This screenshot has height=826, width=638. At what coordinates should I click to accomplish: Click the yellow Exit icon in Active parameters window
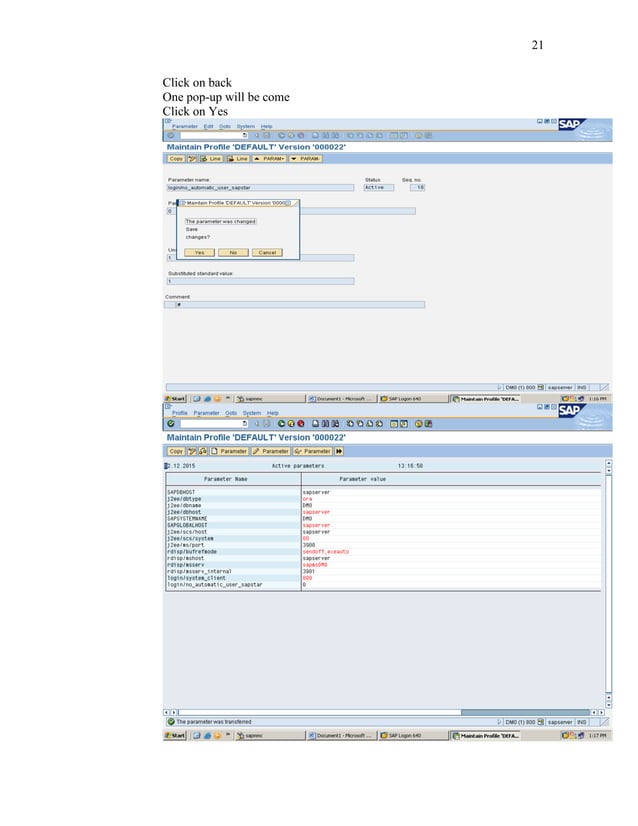(291, 424)
